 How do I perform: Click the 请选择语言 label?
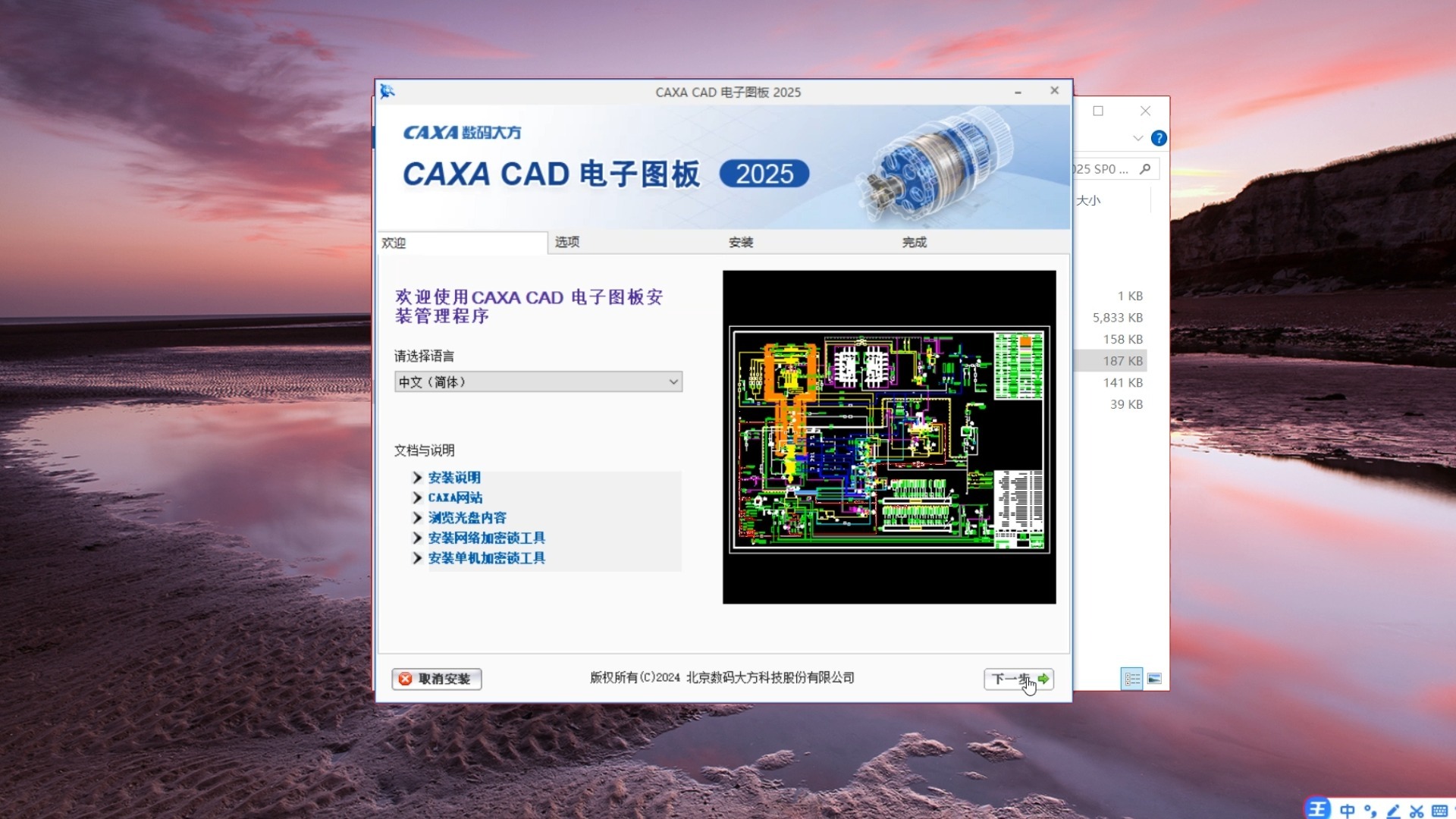tap(424, 356)
